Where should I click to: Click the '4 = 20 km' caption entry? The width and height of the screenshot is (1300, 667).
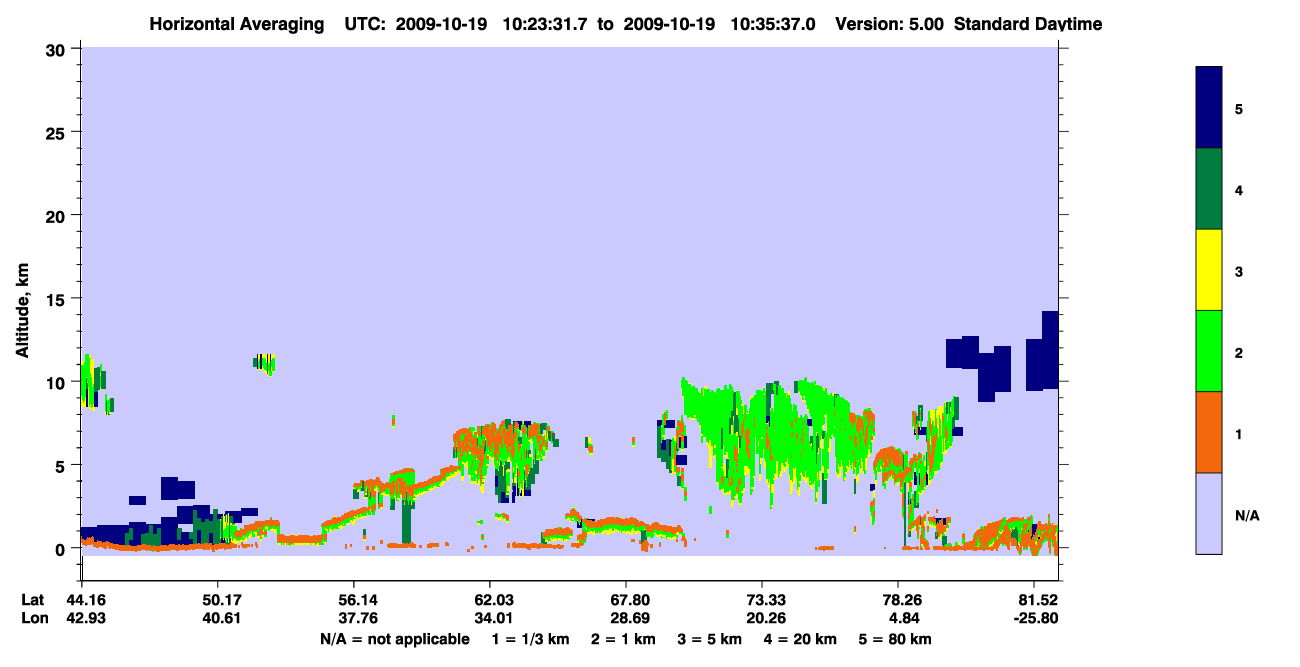pyautogui.click(x=800, y=639)
